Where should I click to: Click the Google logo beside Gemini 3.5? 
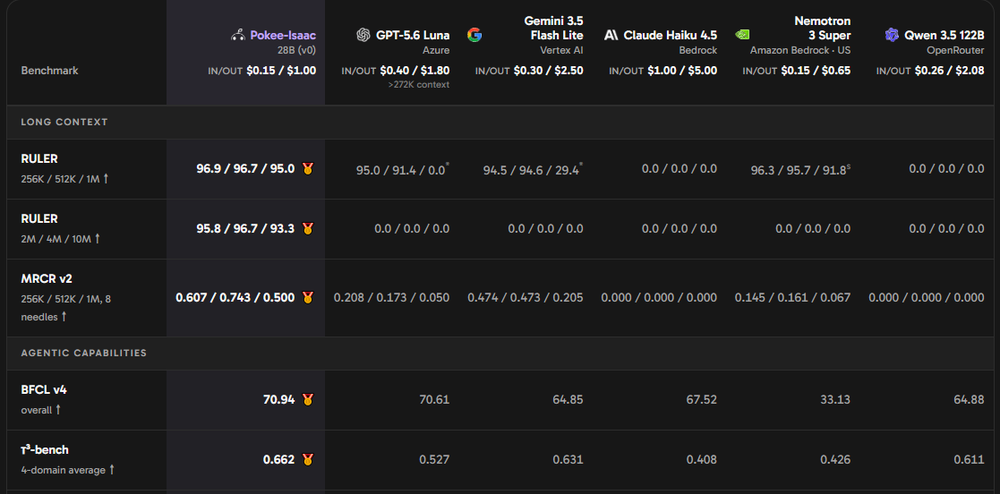click(474, 35)
